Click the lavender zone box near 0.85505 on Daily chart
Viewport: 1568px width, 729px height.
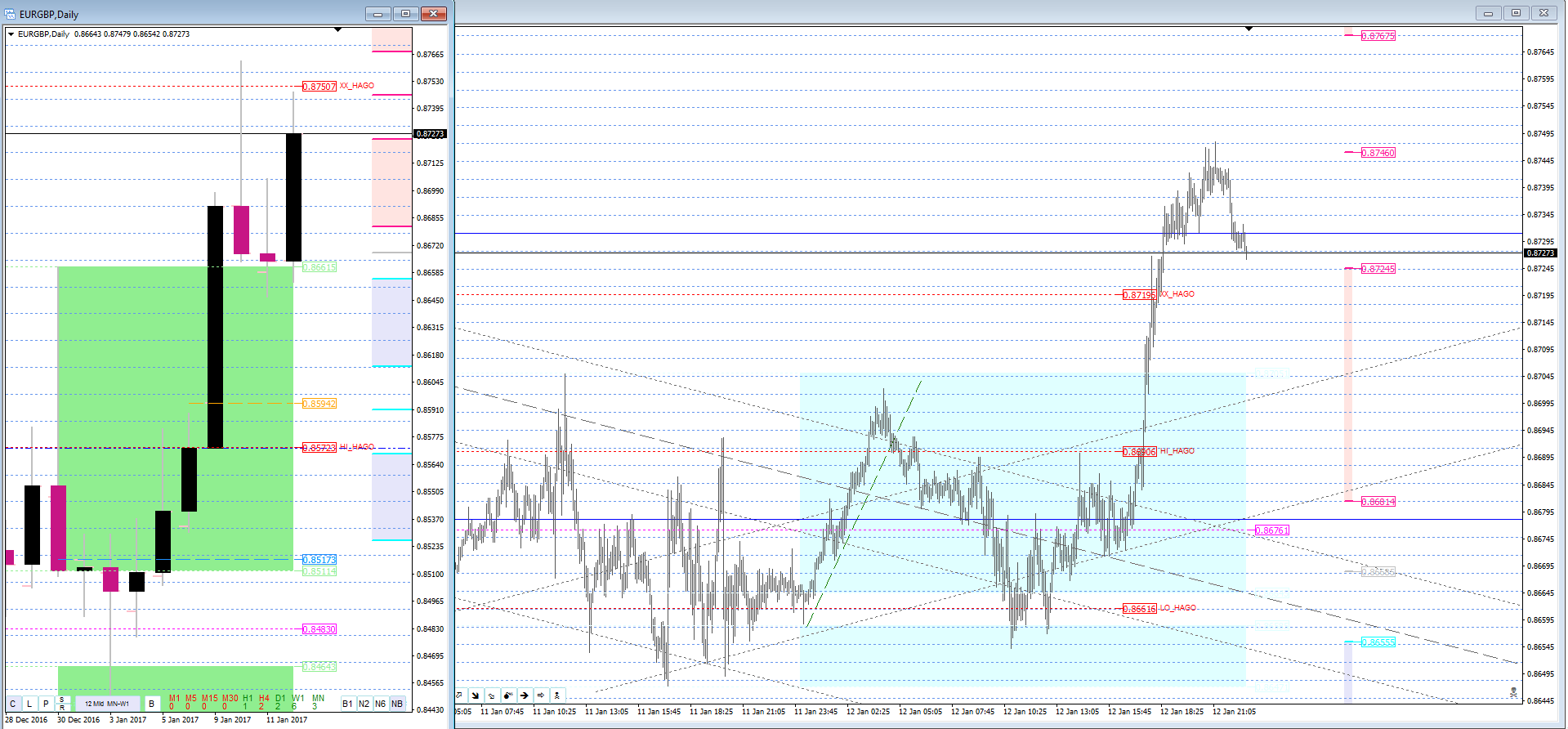tap(392, 496)
